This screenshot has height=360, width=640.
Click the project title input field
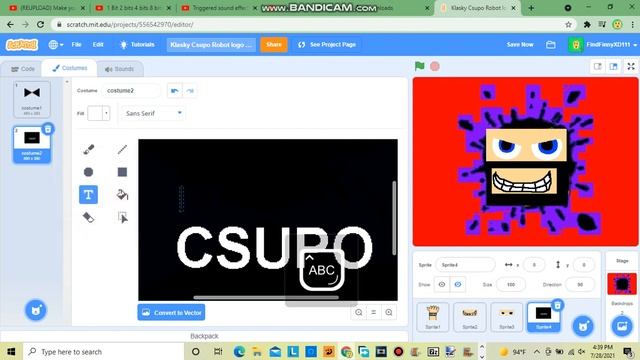[x=211, y=44]
